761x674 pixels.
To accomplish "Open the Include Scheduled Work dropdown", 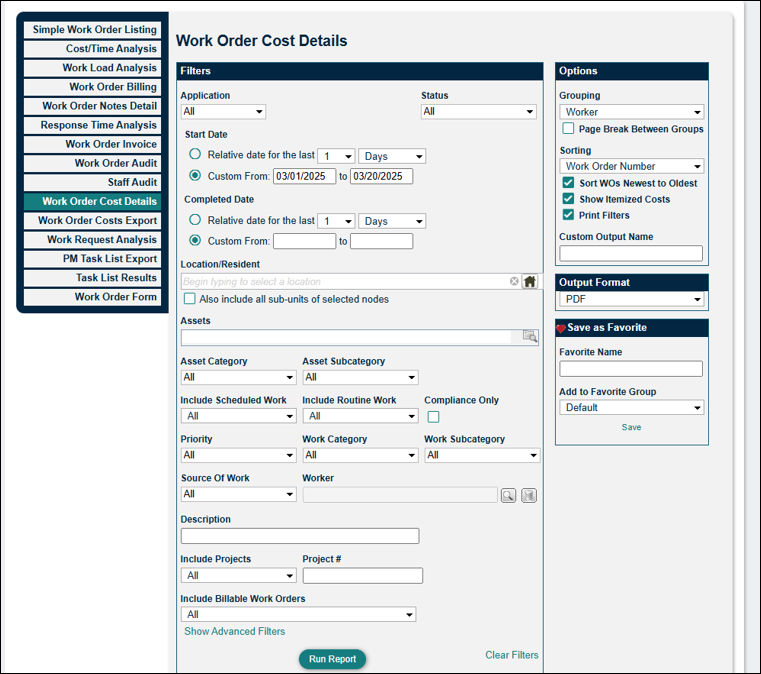I will [x=238, y=416].
